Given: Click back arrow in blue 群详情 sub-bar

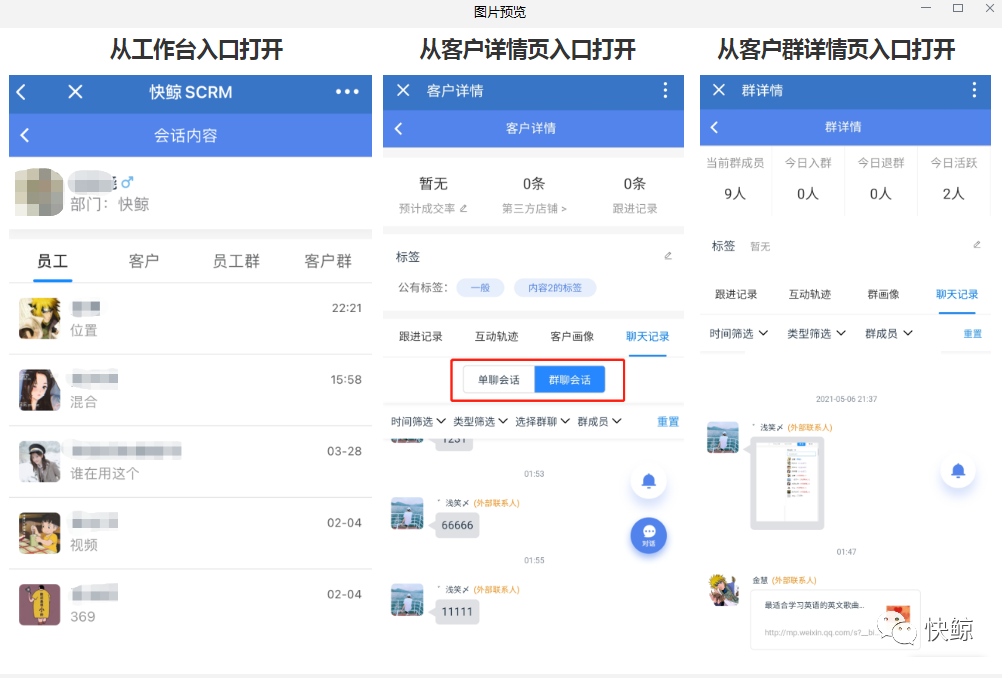Looking at the screenshot, I should (714, 127).
